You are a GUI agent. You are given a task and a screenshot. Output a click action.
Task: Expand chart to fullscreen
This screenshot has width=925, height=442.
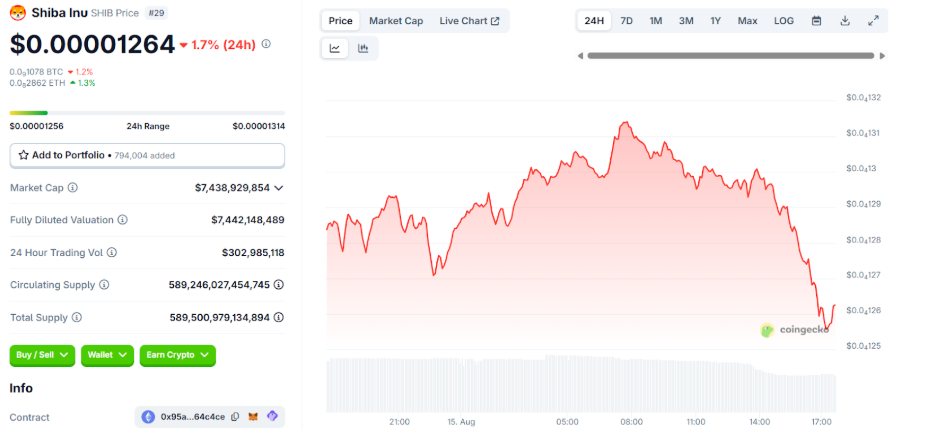click(874, 21)
